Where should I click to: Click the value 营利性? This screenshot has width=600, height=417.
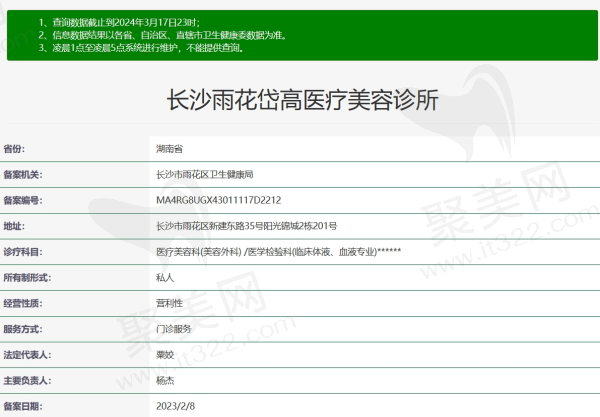[170, 303]
